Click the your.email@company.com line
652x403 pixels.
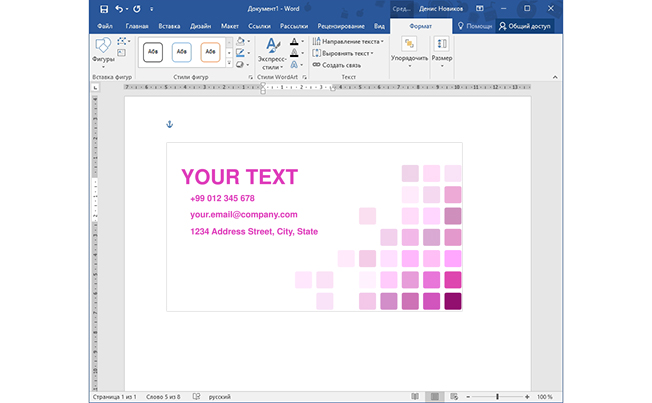(244, 215)
